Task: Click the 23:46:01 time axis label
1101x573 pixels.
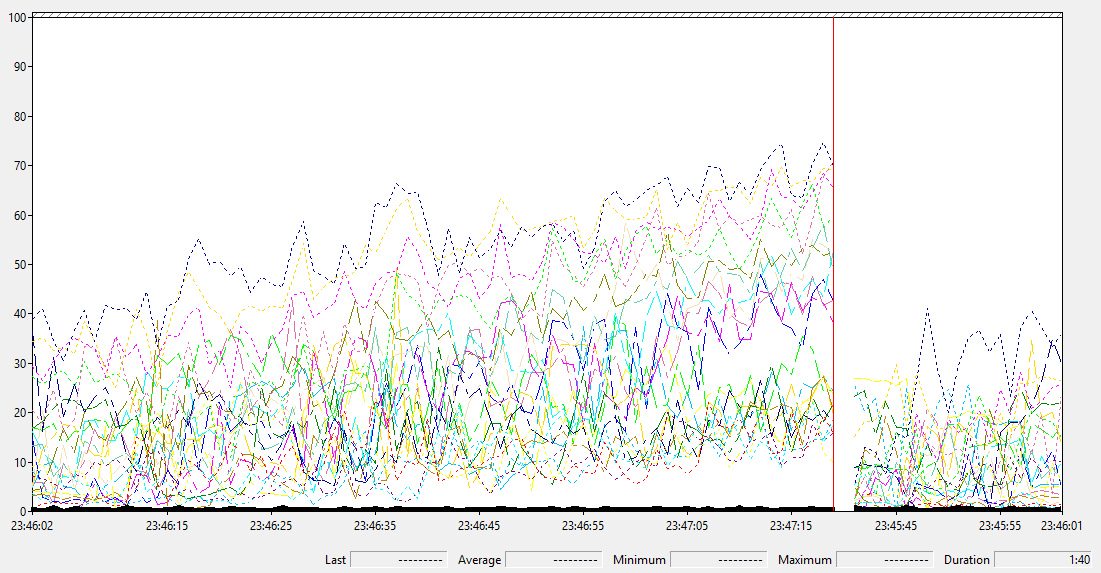Action: tap(1061, 525)
